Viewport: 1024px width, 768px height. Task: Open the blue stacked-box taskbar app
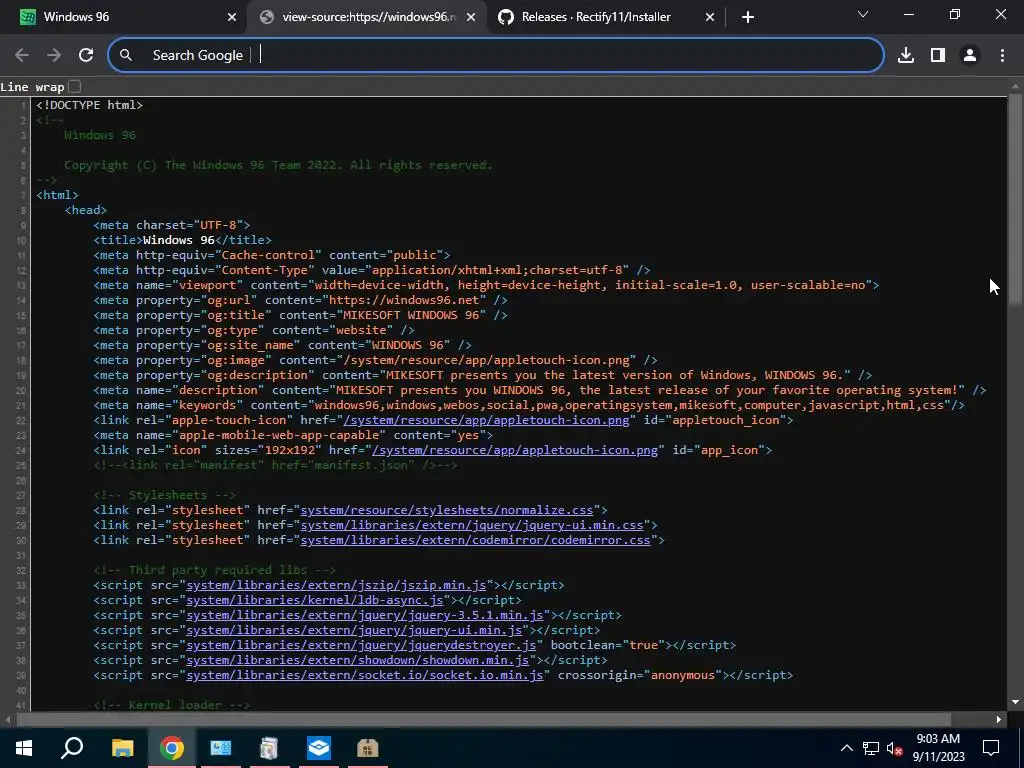pos(319,748)
